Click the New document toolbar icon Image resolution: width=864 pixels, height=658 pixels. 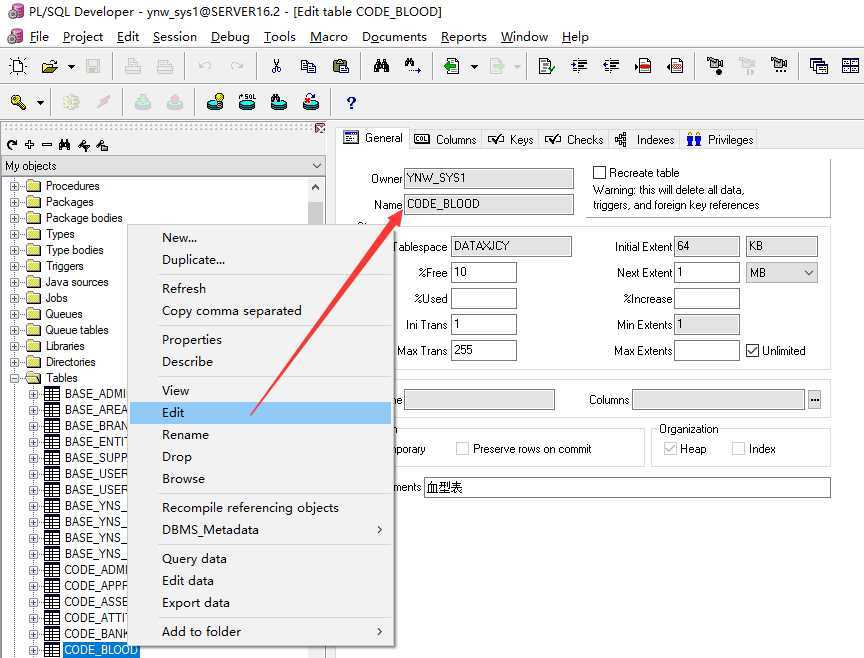18,66
